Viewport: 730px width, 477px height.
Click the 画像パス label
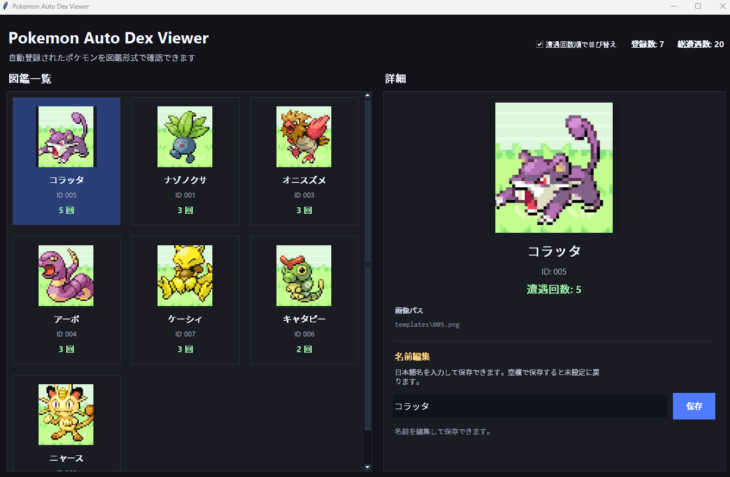tap(409, 310)
